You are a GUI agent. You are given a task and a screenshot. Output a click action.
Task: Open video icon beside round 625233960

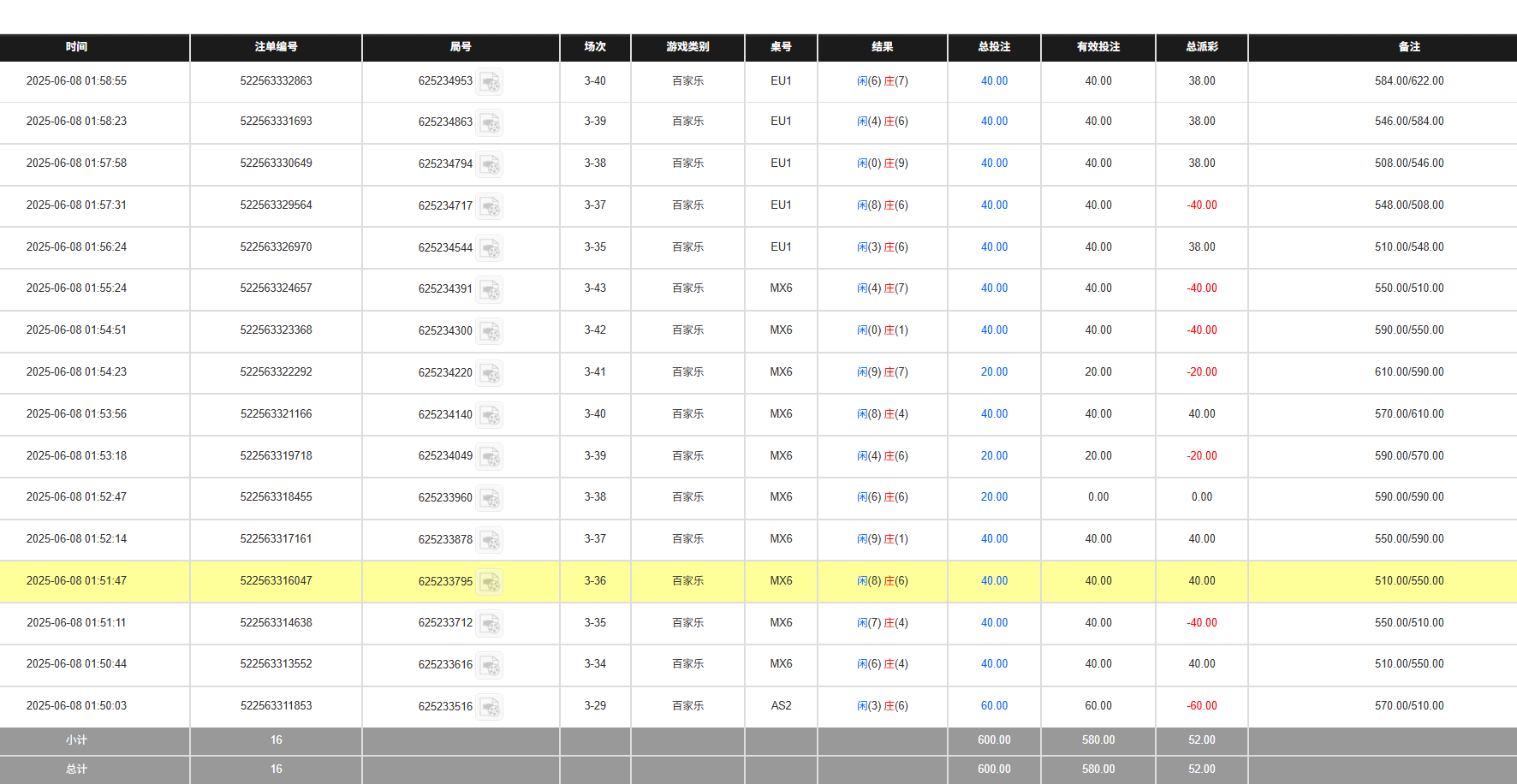point(490,498)
